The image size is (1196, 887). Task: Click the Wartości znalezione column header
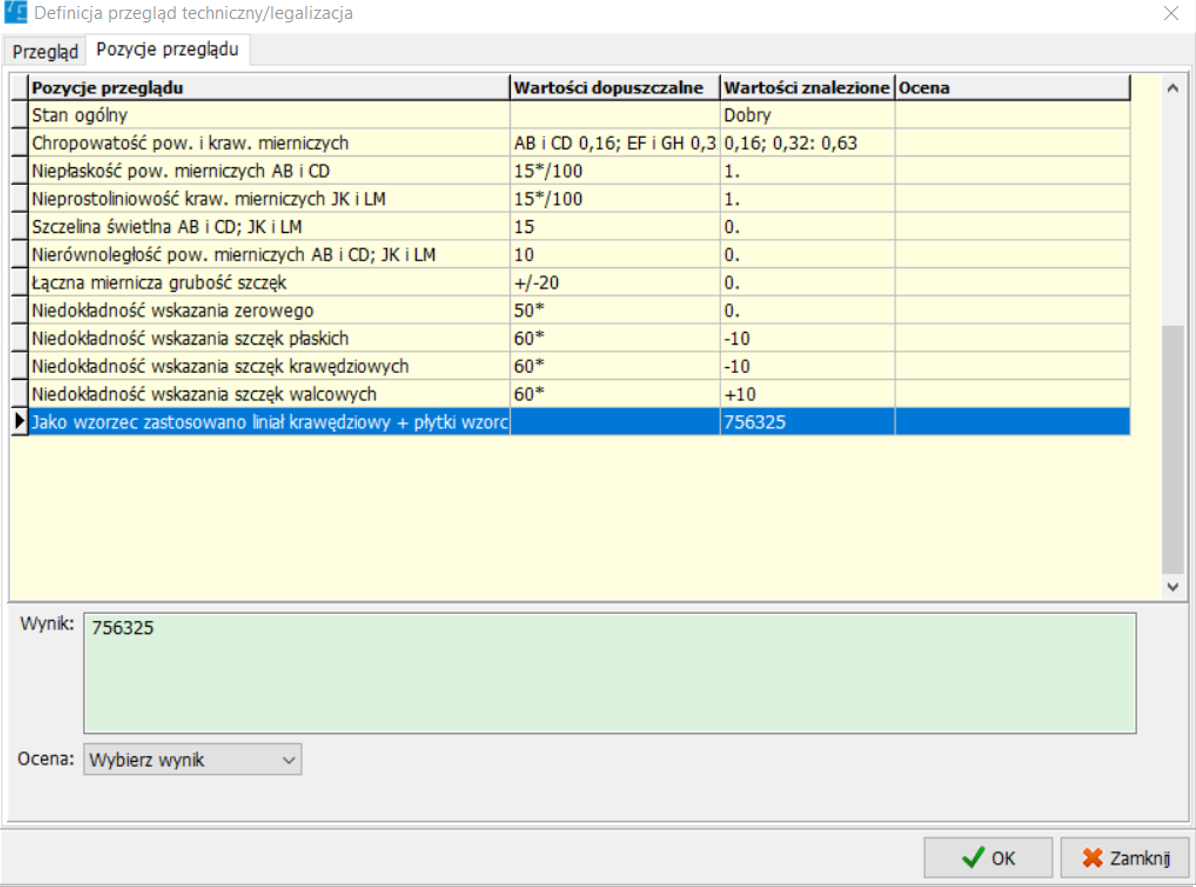click(806, 88)
